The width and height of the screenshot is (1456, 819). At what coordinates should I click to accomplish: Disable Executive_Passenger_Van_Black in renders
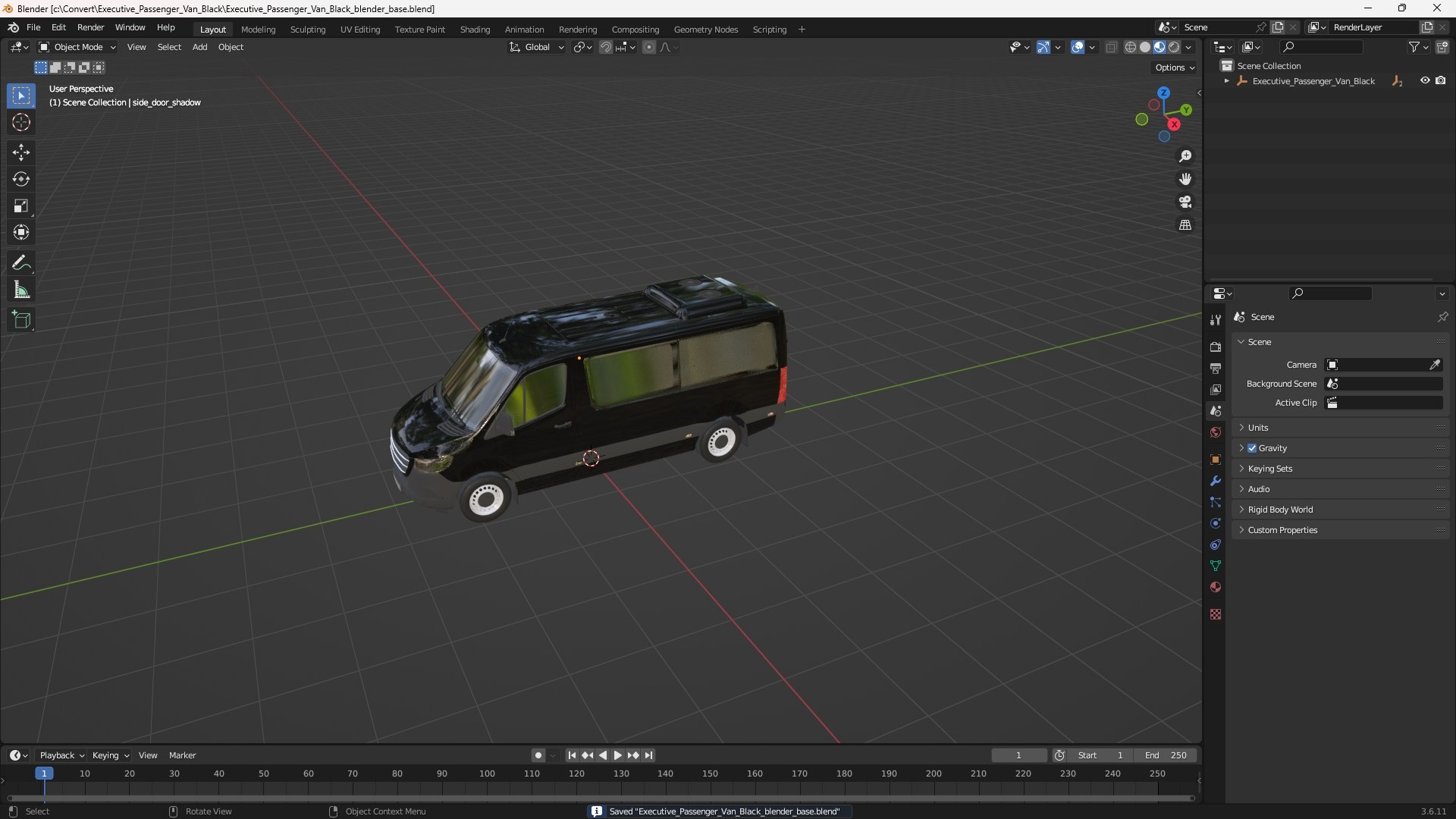1440,80
